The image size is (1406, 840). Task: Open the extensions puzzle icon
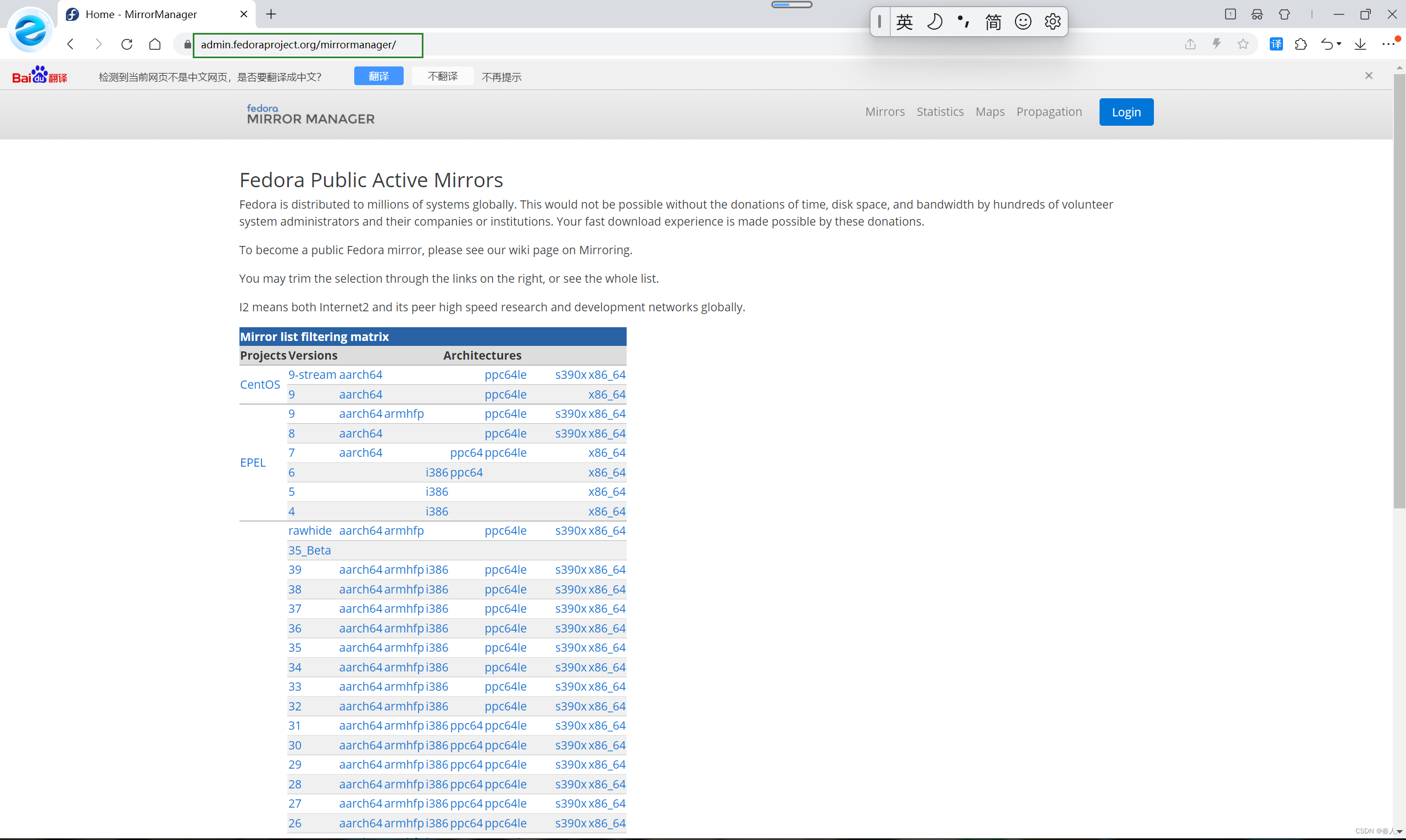click(1301, 44)
